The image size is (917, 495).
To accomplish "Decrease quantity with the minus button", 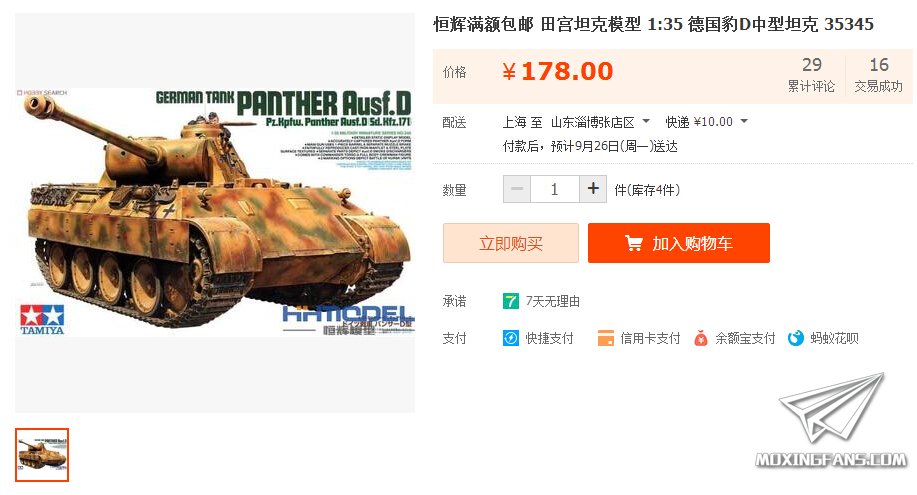I will 517,189.
